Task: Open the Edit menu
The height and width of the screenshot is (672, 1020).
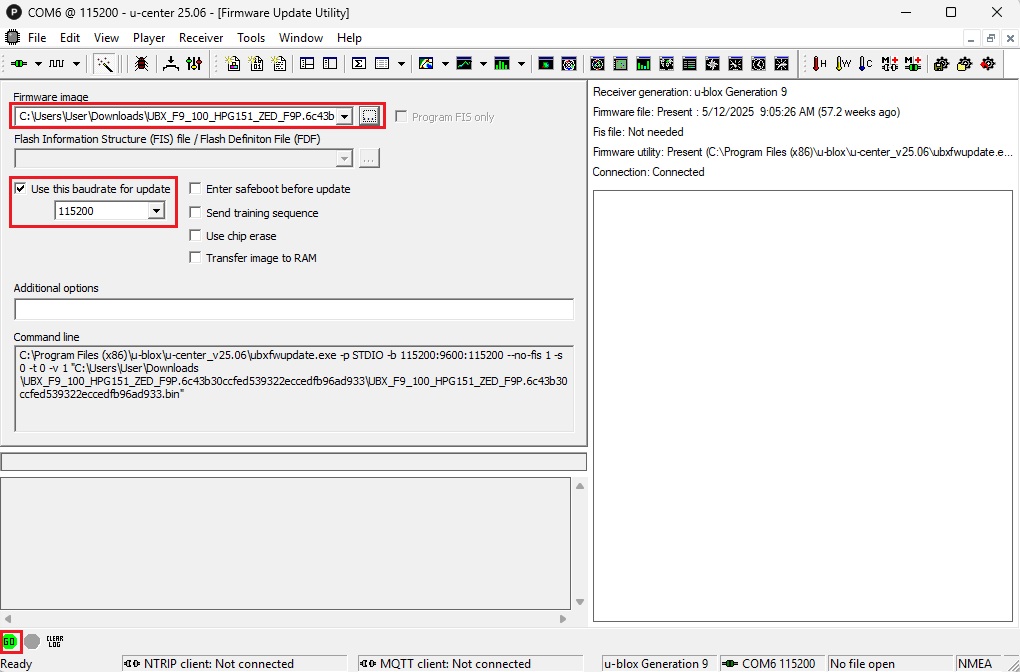Action: click(70, 38)
